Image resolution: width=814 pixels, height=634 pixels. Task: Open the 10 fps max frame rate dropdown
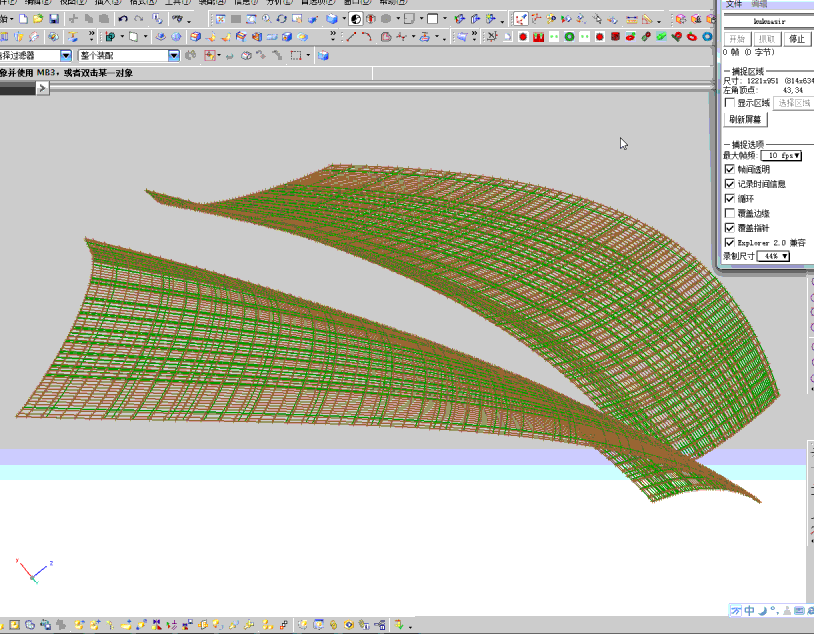pos(781,155)
